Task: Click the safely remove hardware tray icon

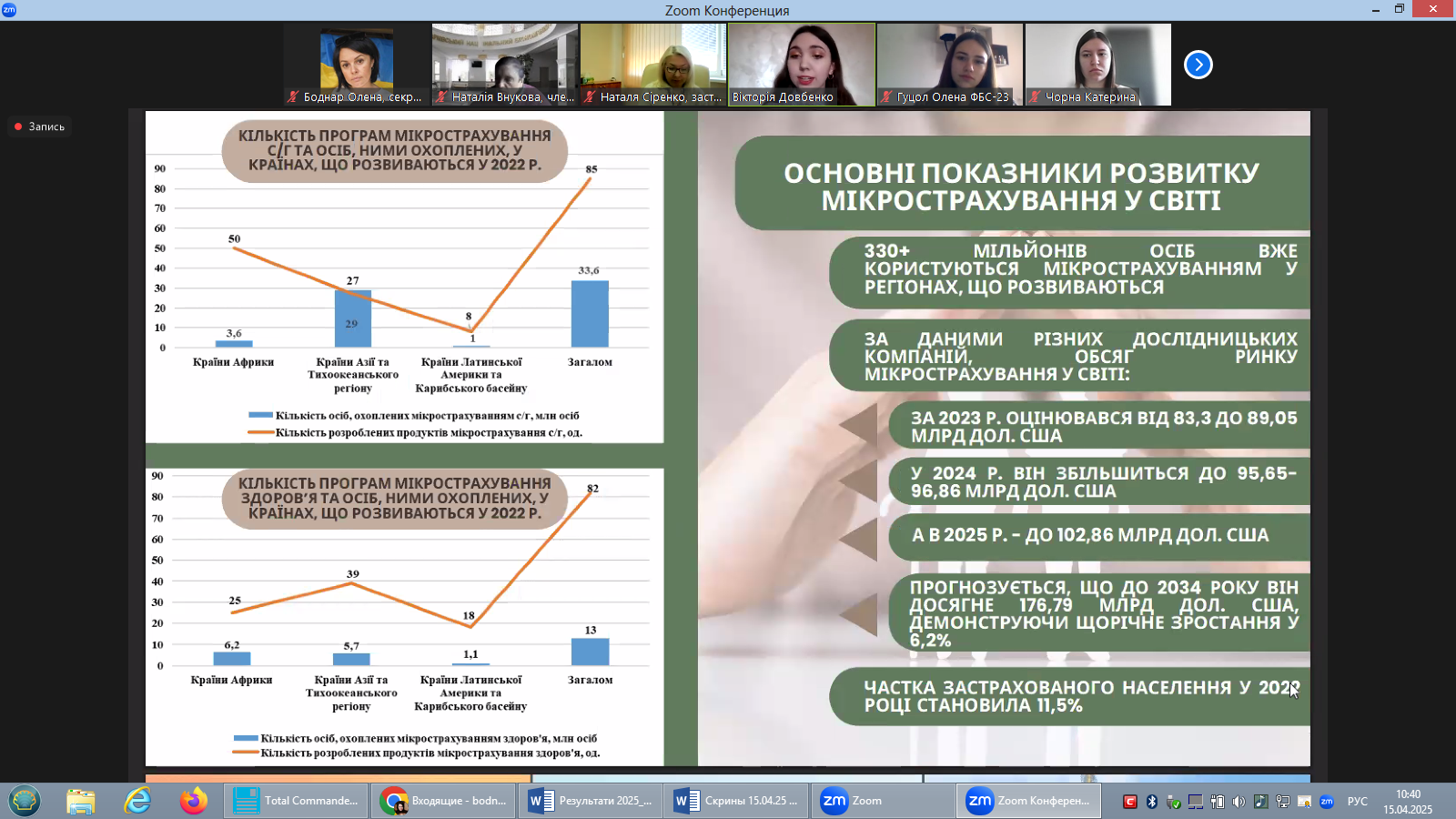Action: coord(1174,802)
